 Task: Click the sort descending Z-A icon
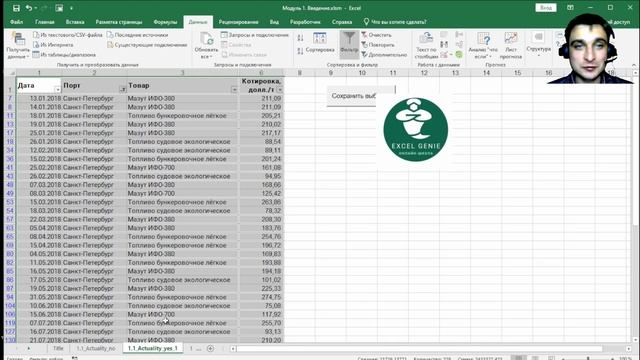pos(300,51)
